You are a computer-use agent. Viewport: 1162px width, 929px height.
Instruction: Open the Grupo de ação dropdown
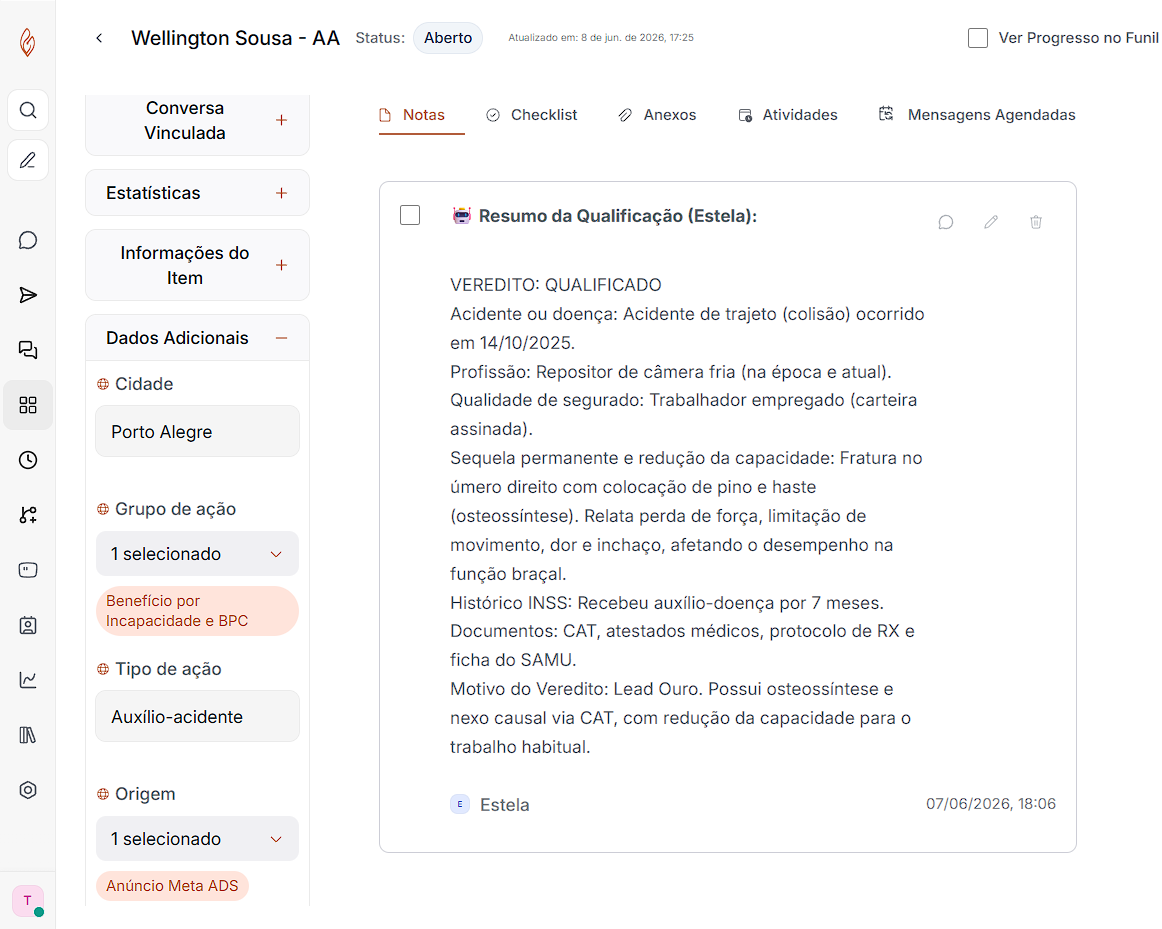(x=197, y=553)
